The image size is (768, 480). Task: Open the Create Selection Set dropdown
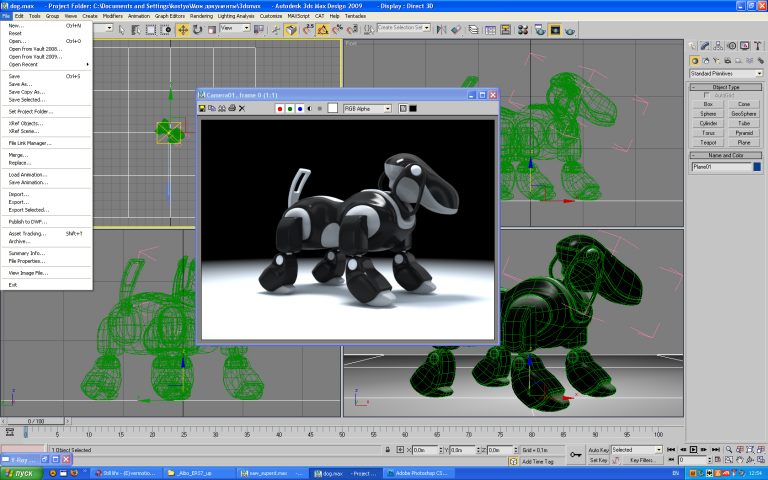pyautogui.click(x=404, y=28)
